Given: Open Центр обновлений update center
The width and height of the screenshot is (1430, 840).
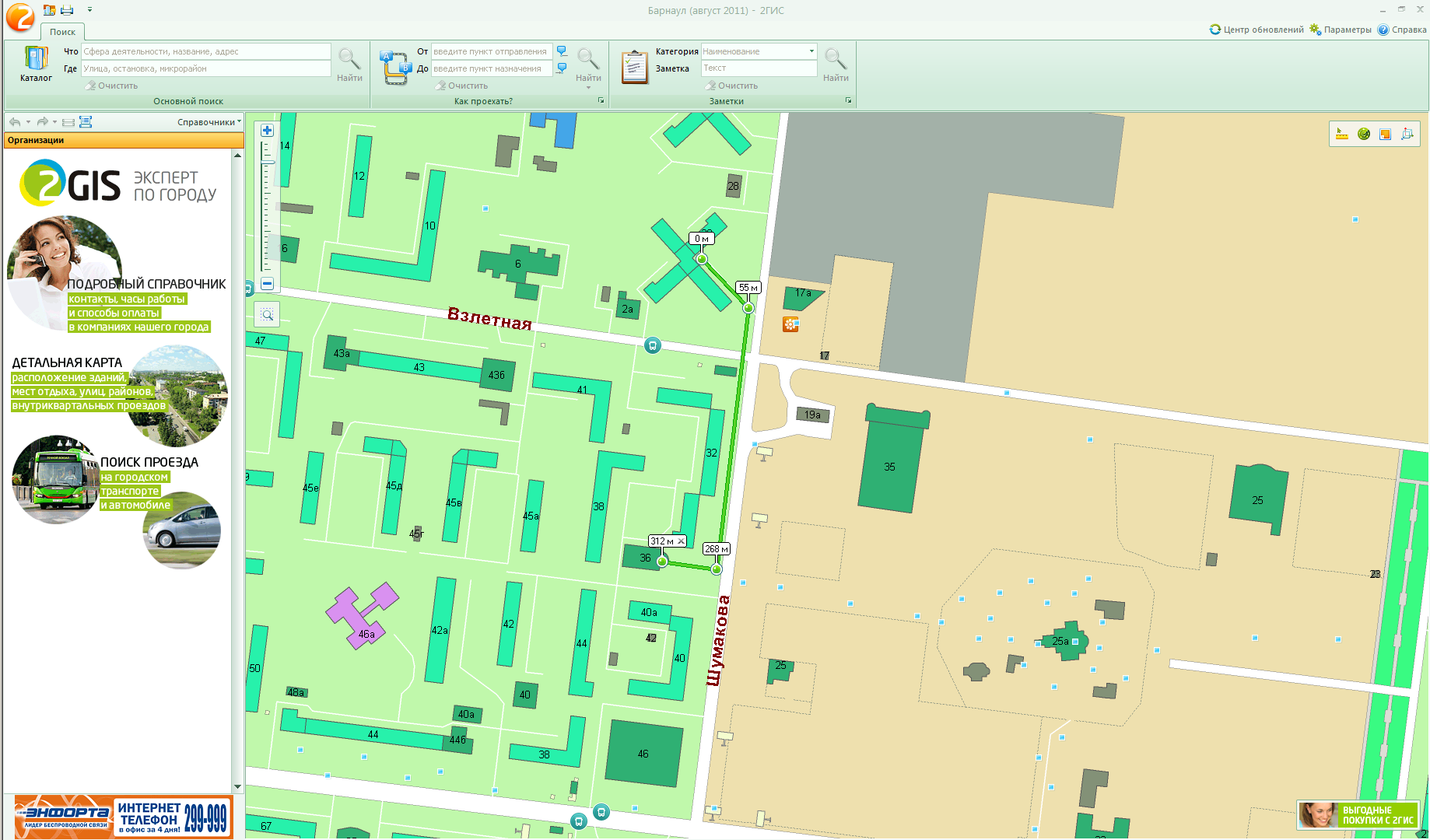Looking at the screenshot, I should [x=1257, y=30].
